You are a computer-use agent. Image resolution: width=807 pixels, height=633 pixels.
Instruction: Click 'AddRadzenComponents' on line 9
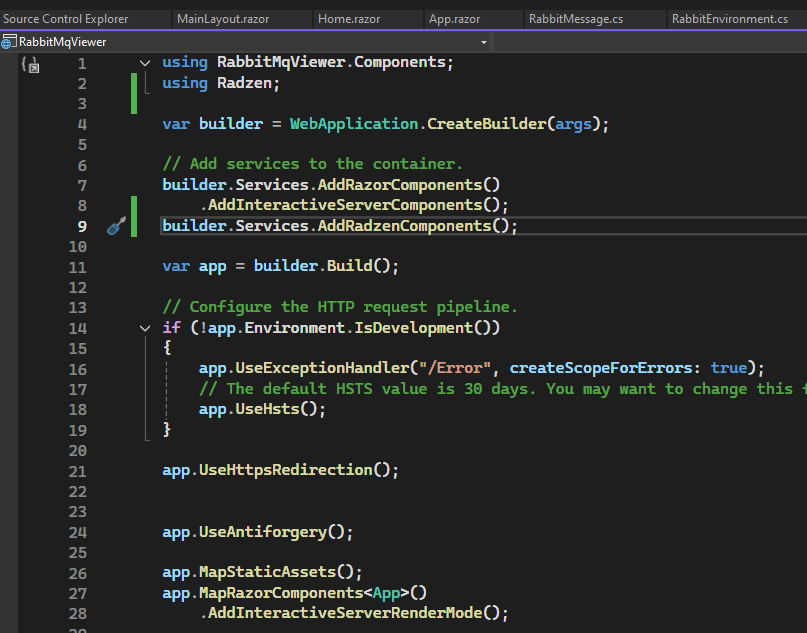404,226
